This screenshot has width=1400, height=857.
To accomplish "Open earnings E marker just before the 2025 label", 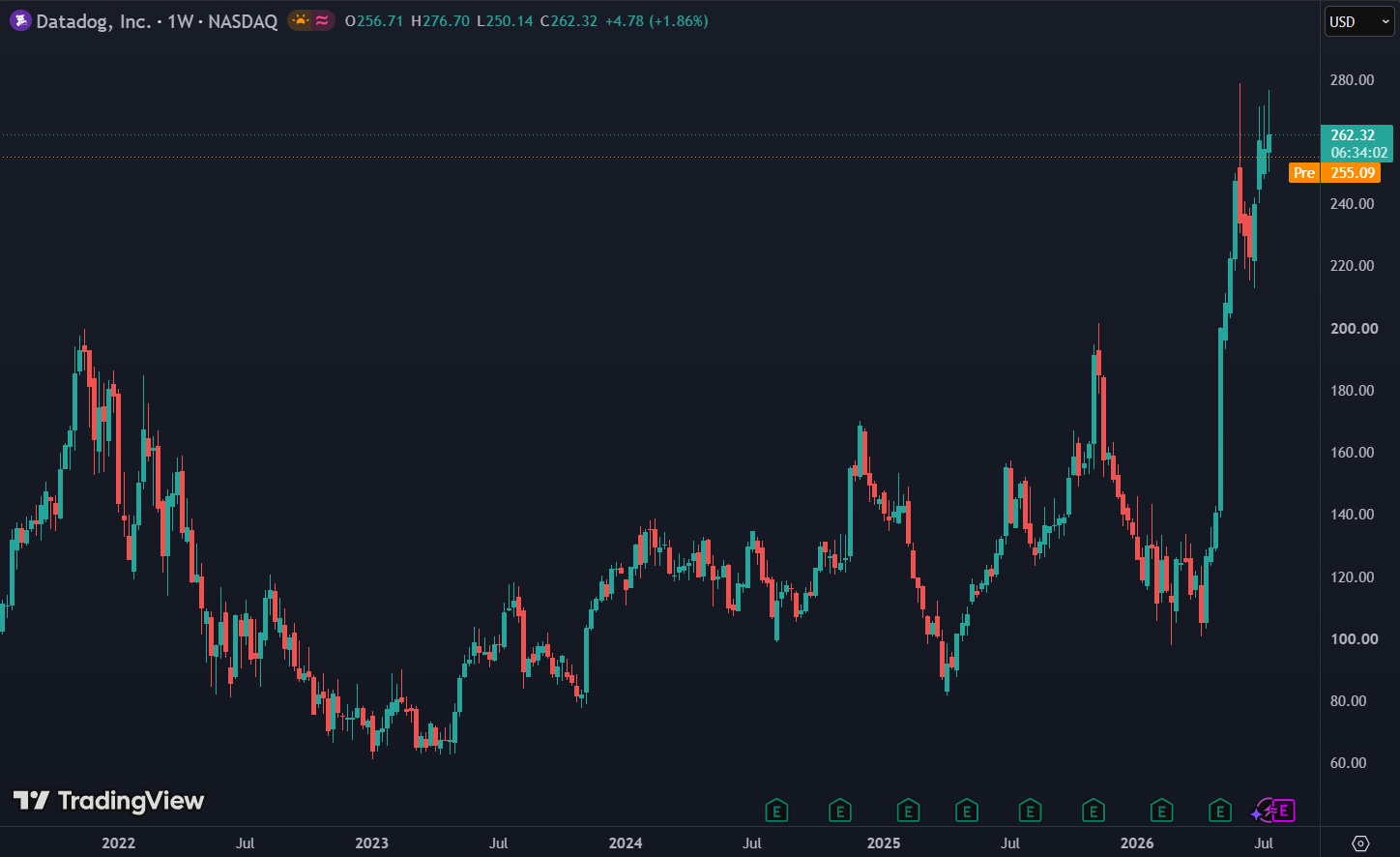I will (x=840, y=811).
